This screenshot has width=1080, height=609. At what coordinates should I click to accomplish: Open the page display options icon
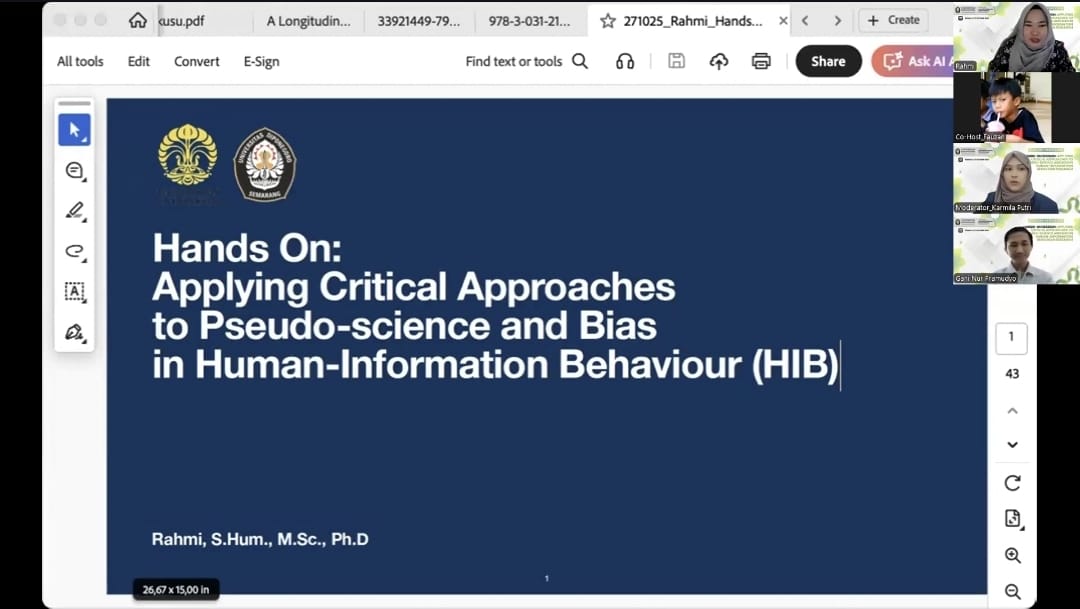tap(1012, 518)
